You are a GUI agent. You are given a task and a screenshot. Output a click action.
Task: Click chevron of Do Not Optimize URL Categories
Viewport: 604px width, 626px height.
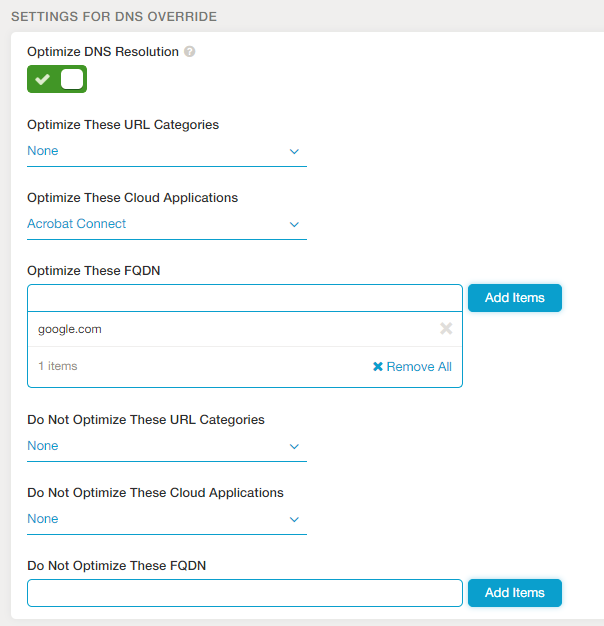[x=294, y=446]
